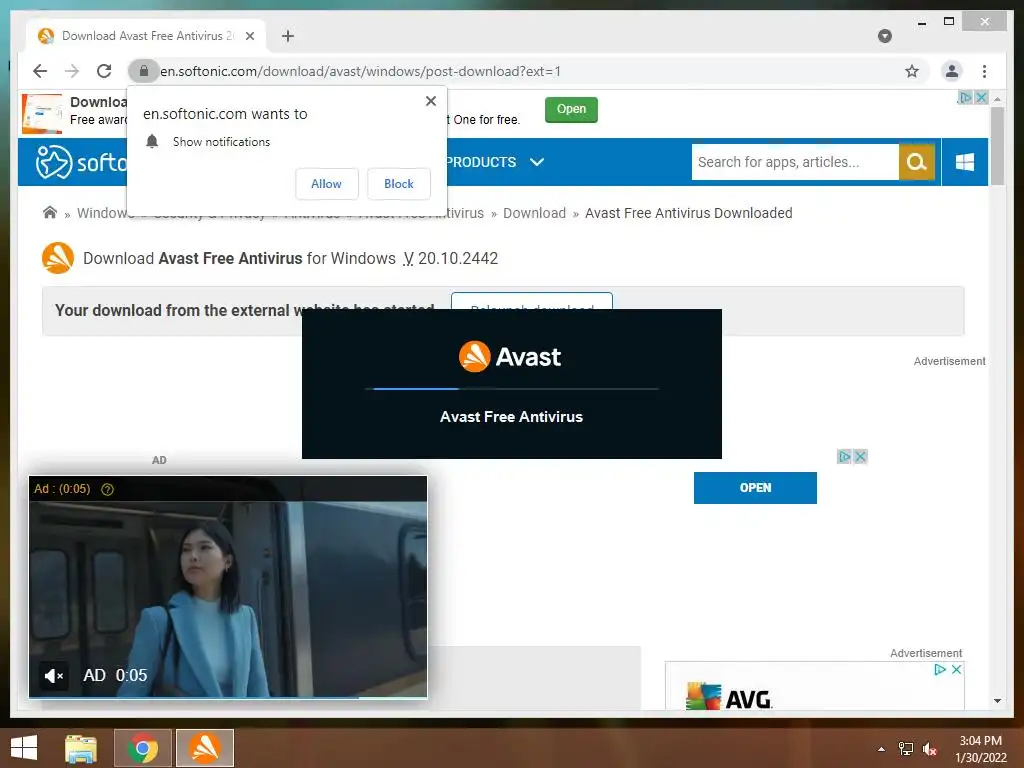Screen dimensions: 1024x768
Task: Open AdChoices info on top banner
Action: [x=965, y=97]
